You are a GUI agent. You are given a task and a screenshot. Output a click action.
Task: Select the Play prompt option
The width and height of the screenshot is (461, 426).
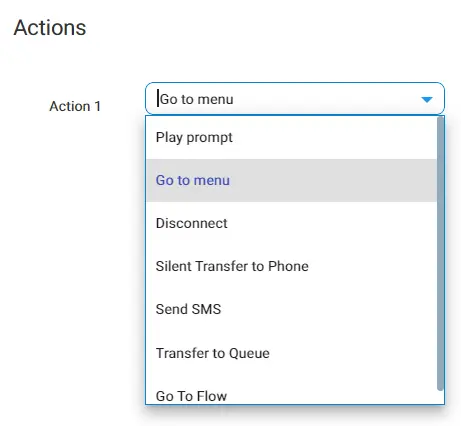click(x=291, y=138)
